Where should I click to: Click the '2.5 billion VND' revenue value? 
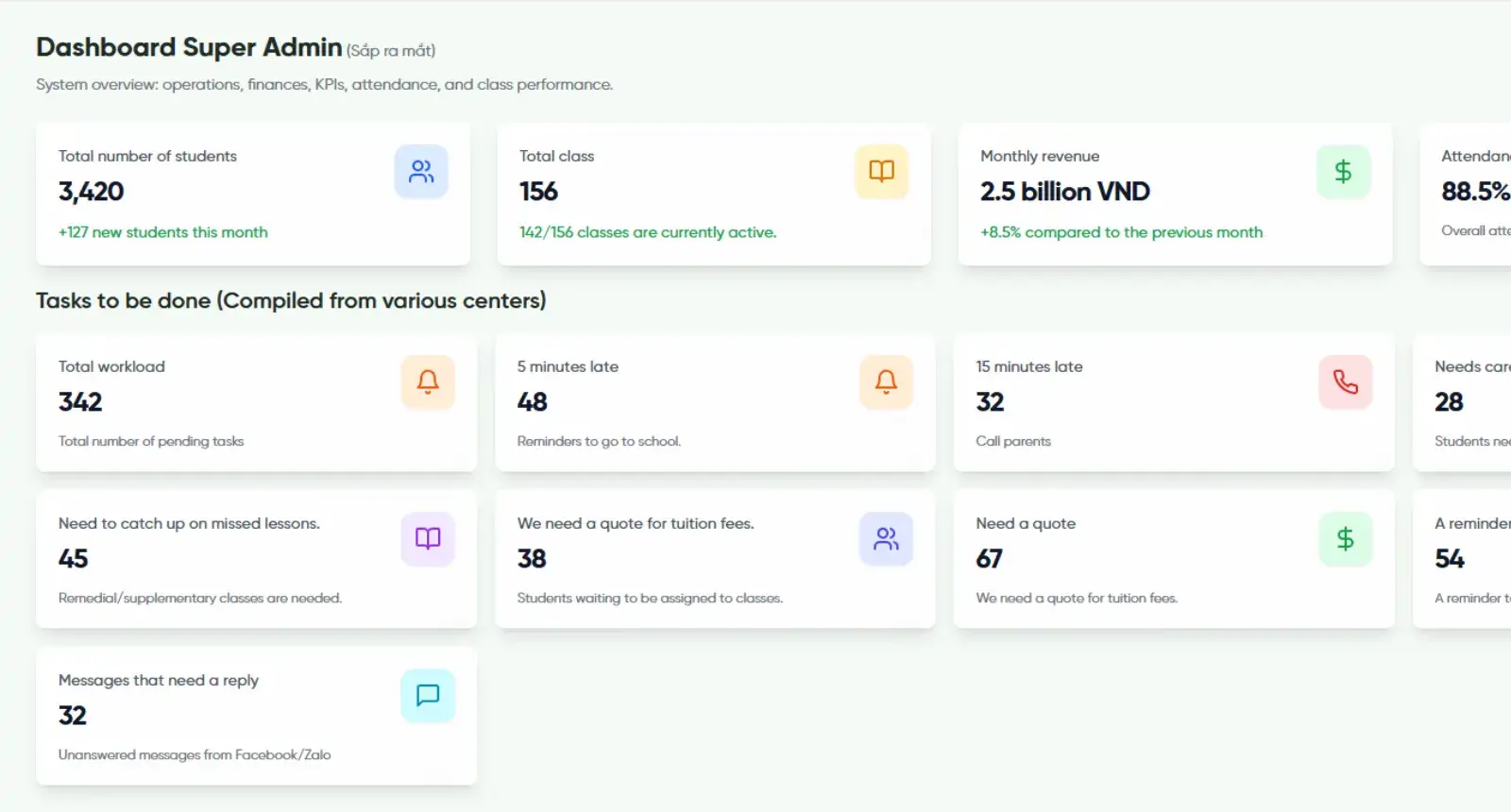pyautogui.click(x=1064, y=192)
